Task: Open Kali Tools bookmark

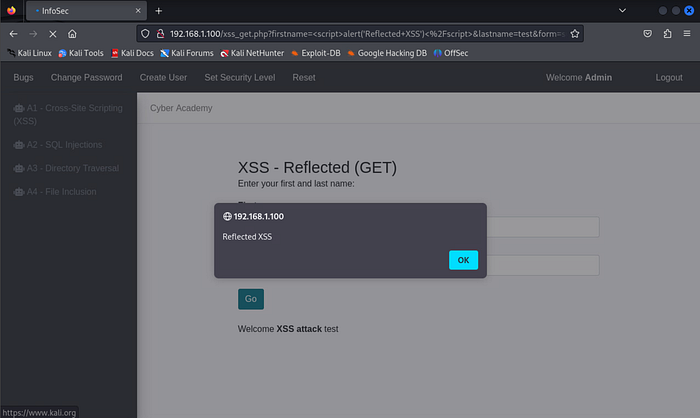Action: pyautogui.click(x=81, y=53)
